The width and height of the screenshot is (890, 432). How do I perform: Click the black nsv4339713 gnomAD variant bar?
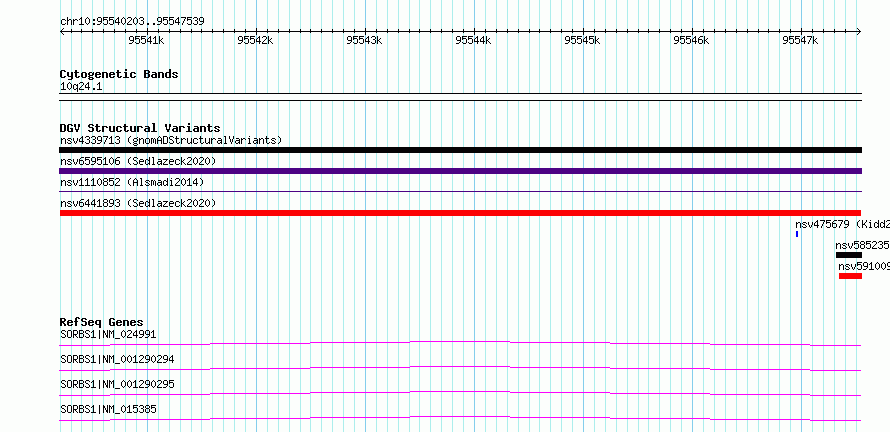460,150
